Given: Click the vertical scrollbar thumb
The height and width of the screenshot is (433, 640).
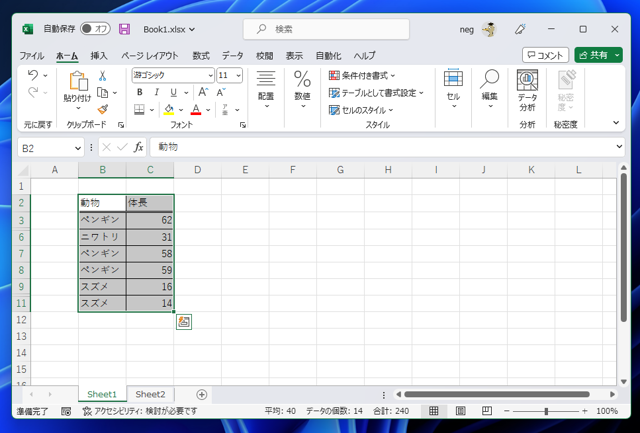Looking at the screenshot, I should [x=623, y=247].
